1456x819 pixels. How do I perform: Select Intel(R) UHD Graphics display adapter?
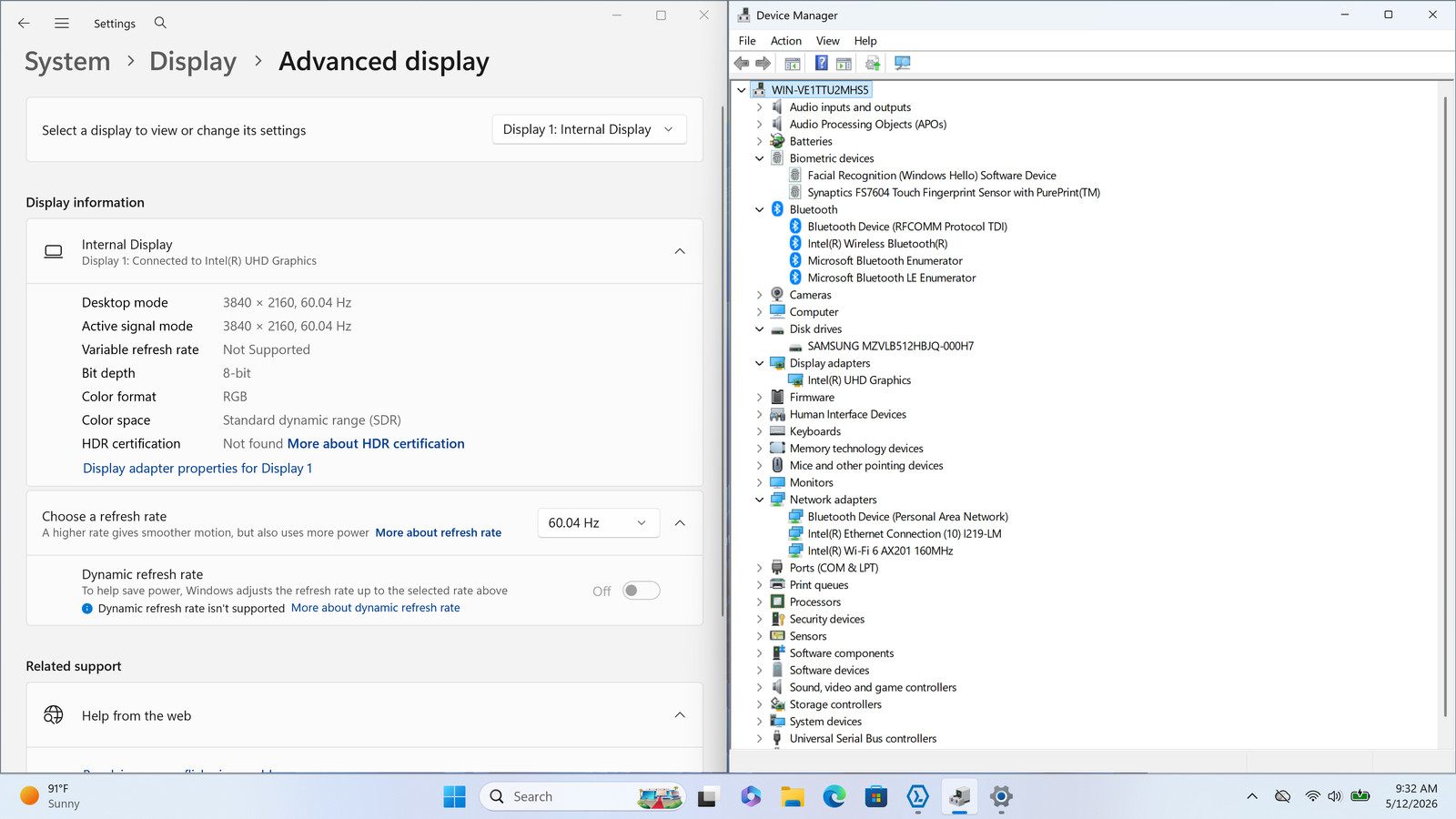[x=859, y=380]
